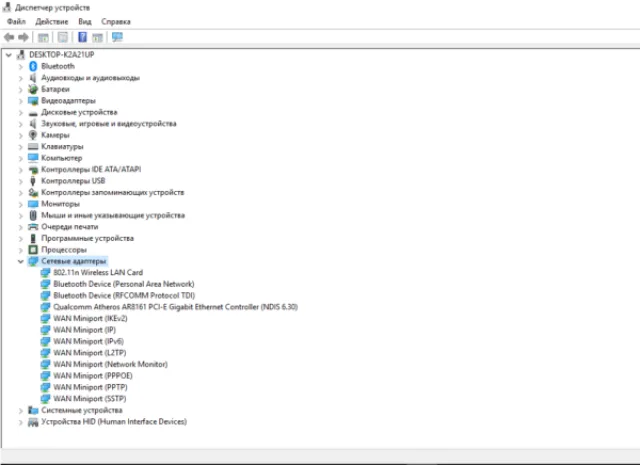Screen dimensions: 640x465
Task: Select the Камеры category label
Action: point(55,135)
